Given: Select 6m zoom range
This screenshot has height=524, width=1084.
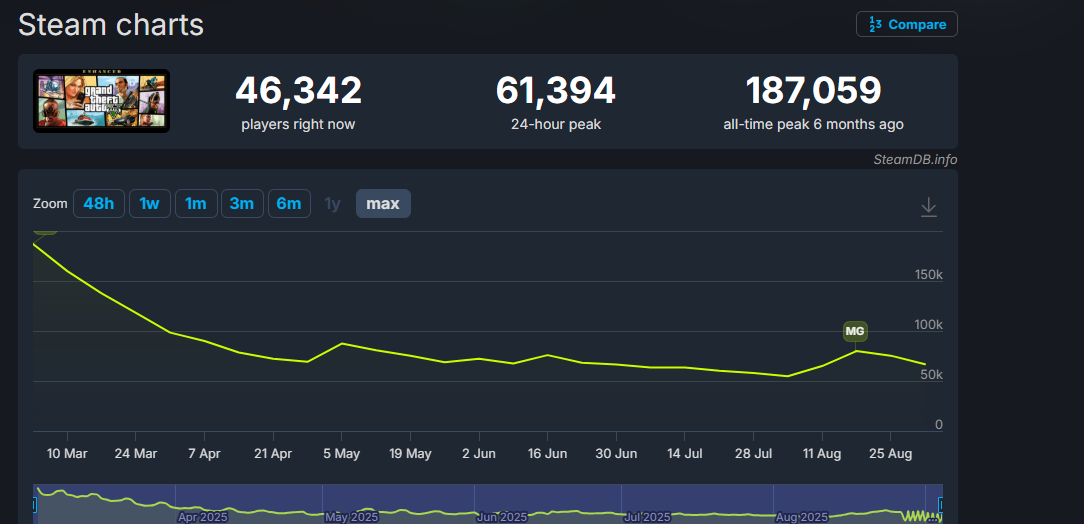Looking at the screenshot, I should click(289, 204).
